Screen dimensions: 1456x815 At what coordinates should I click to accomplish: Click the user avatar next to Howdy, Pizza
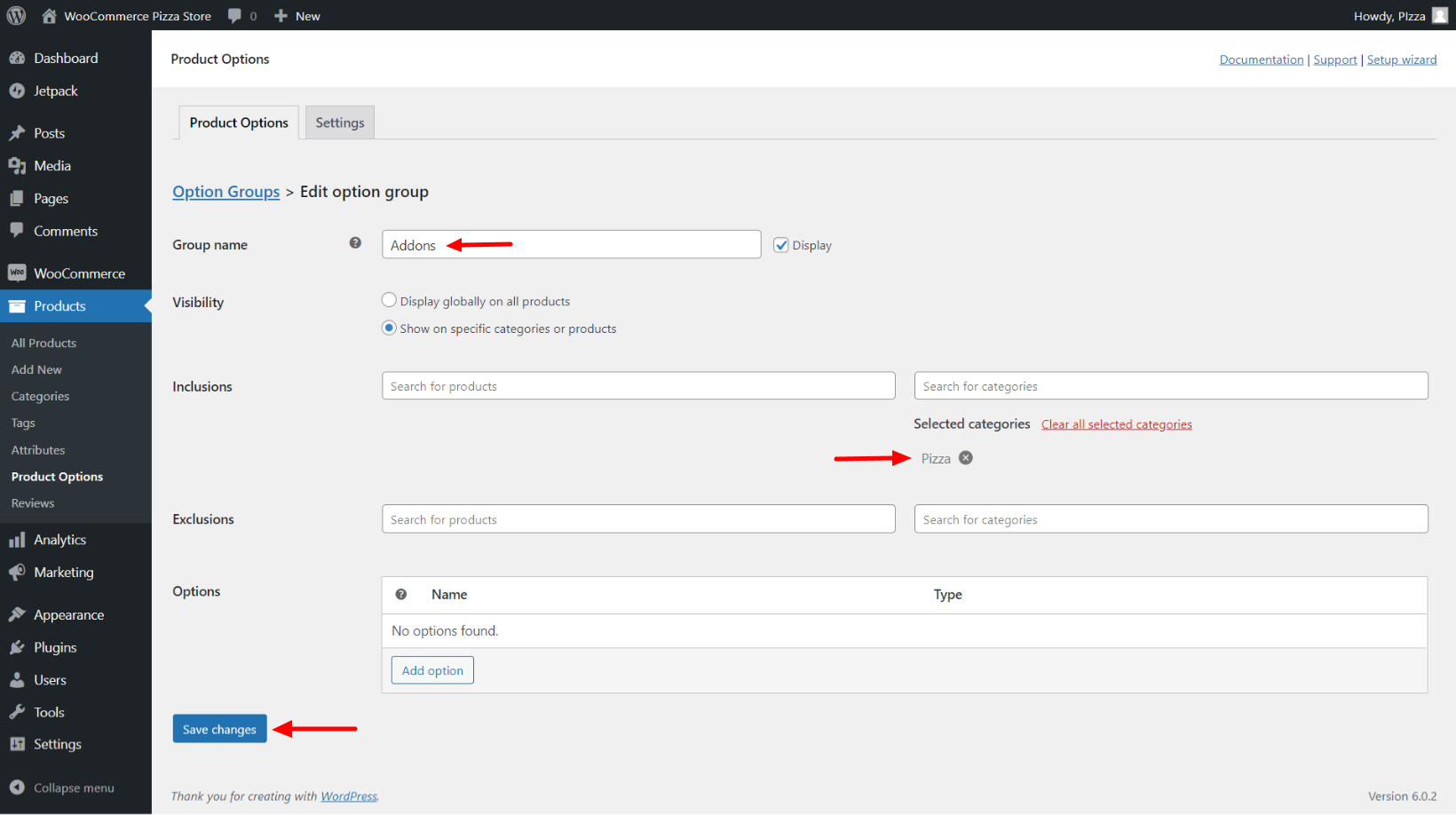point(1440,16)
